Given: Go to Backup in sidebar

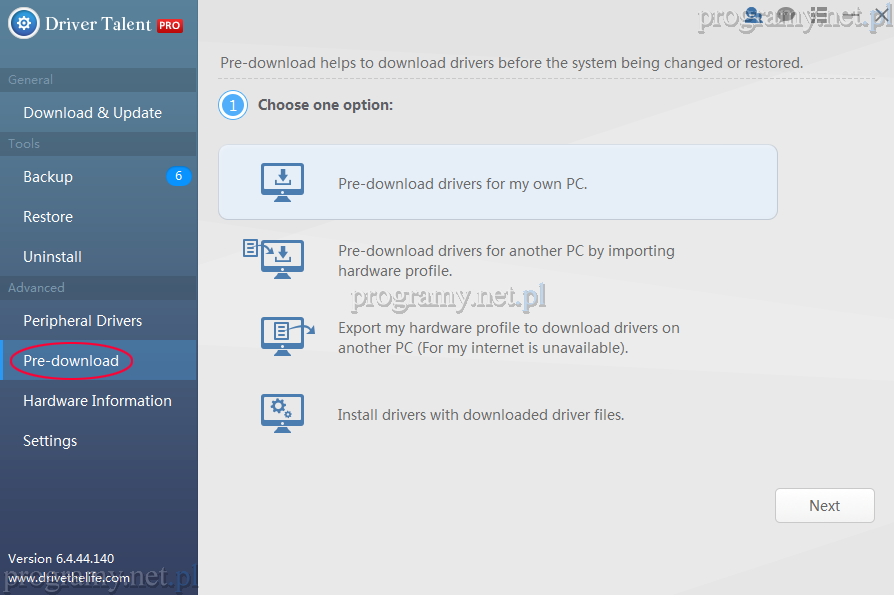Looking at the screenshot, I should coord(48,177).
